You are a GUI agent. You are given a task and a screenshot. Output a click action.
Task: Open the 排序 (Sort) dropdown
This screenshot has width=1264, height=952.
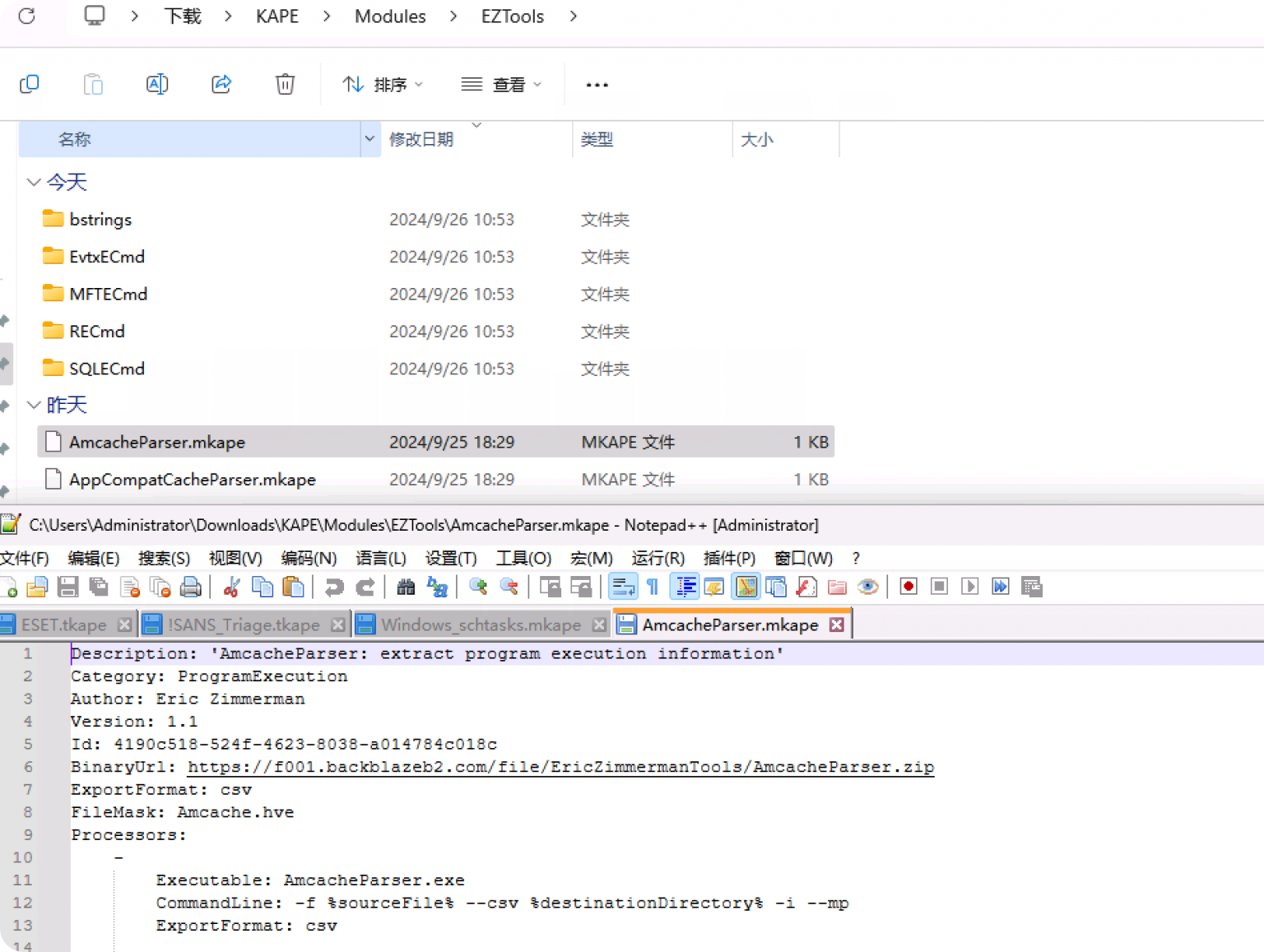383,83
